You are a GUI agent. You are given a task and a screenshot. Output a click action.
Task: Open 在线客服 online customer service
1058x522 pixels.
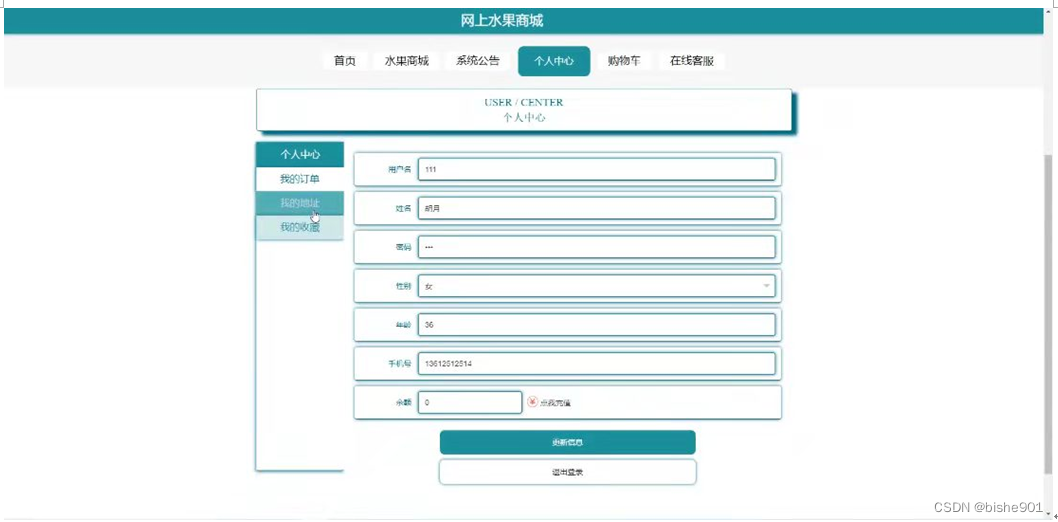point(692,61)
